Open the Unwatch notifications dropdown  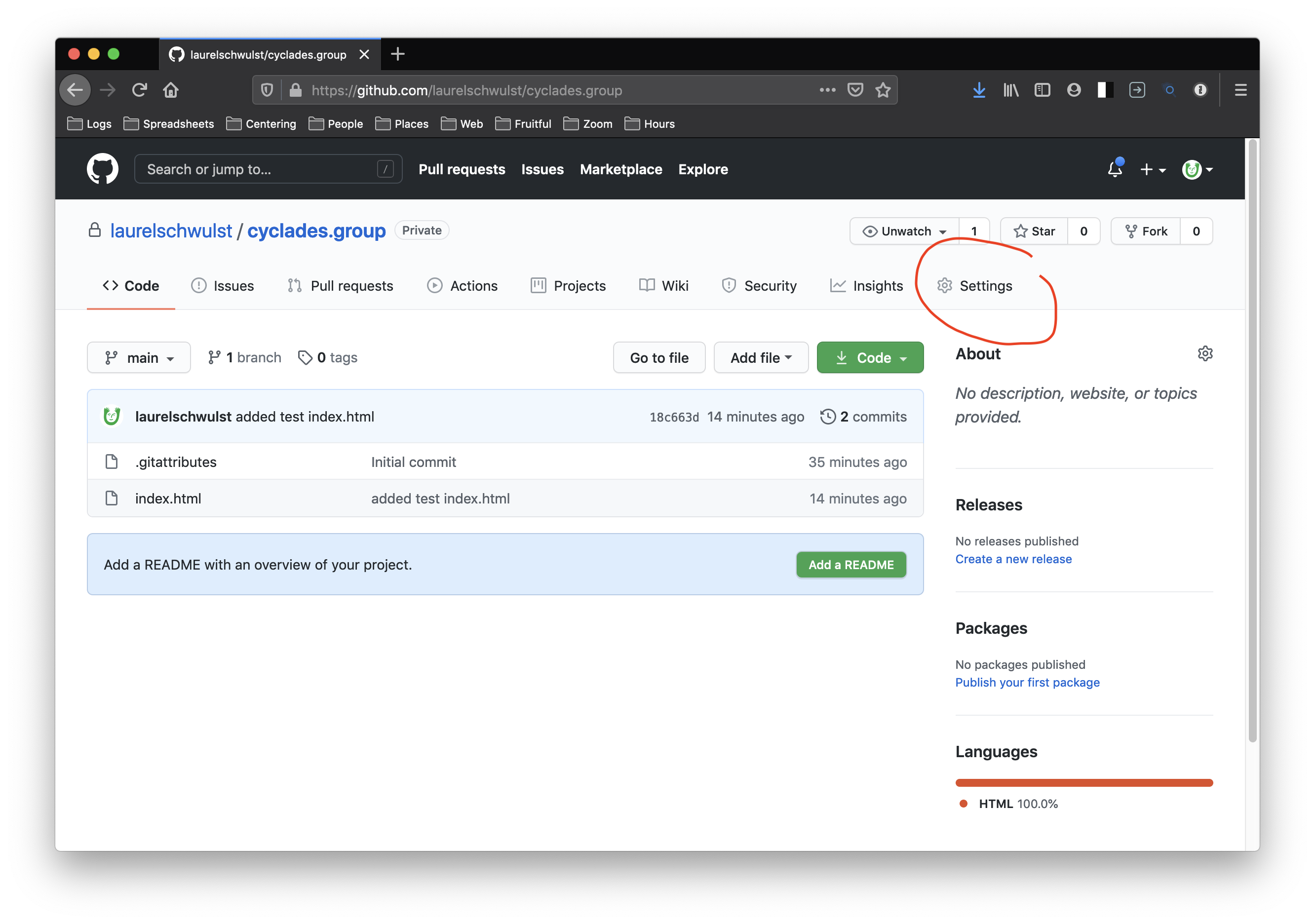click(904, 231)
